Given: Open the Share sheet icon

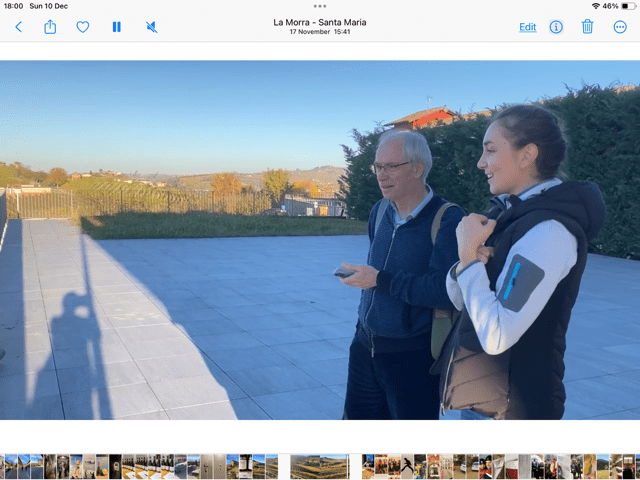Looking at the screenshot, I should 50,27.
